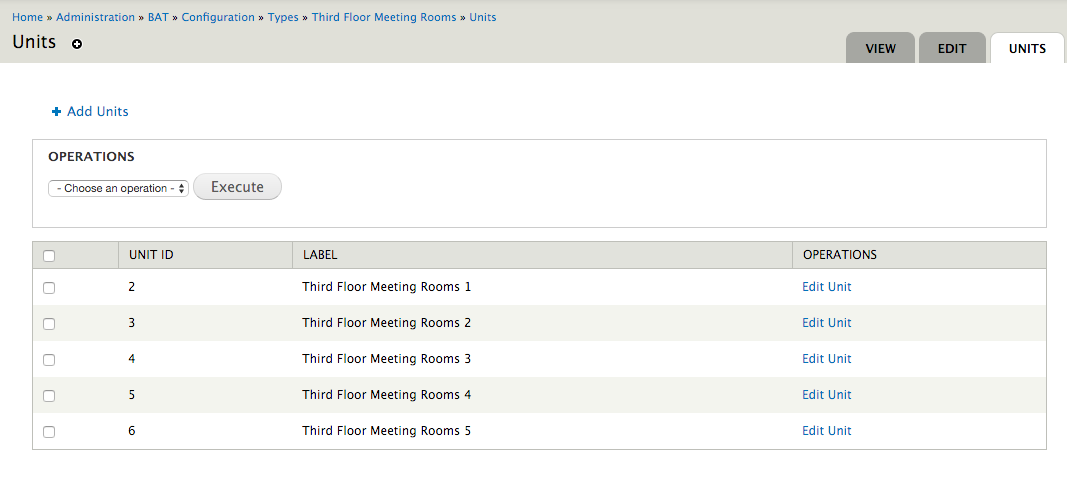1067x488 pixels.
Task: Open the BAT breadcrumb link
Action: pyautogui.click(x=158, y=17)
